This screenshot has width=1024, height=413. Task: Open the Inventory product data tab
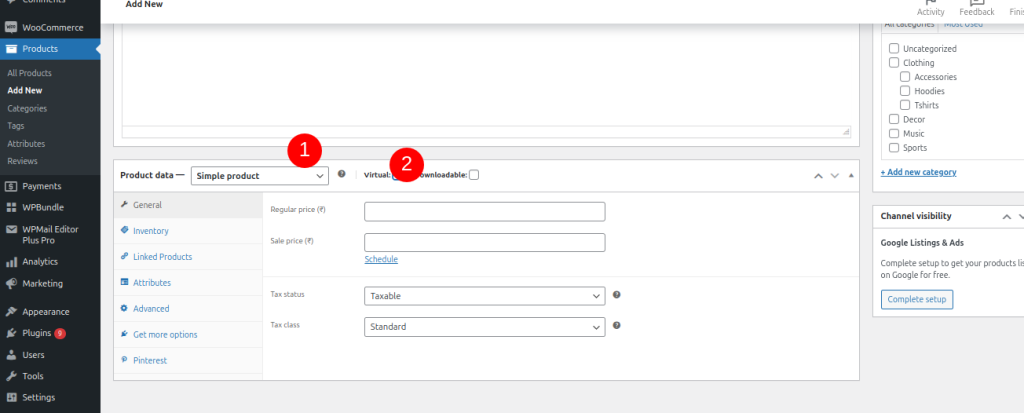(x=188, y=231)
